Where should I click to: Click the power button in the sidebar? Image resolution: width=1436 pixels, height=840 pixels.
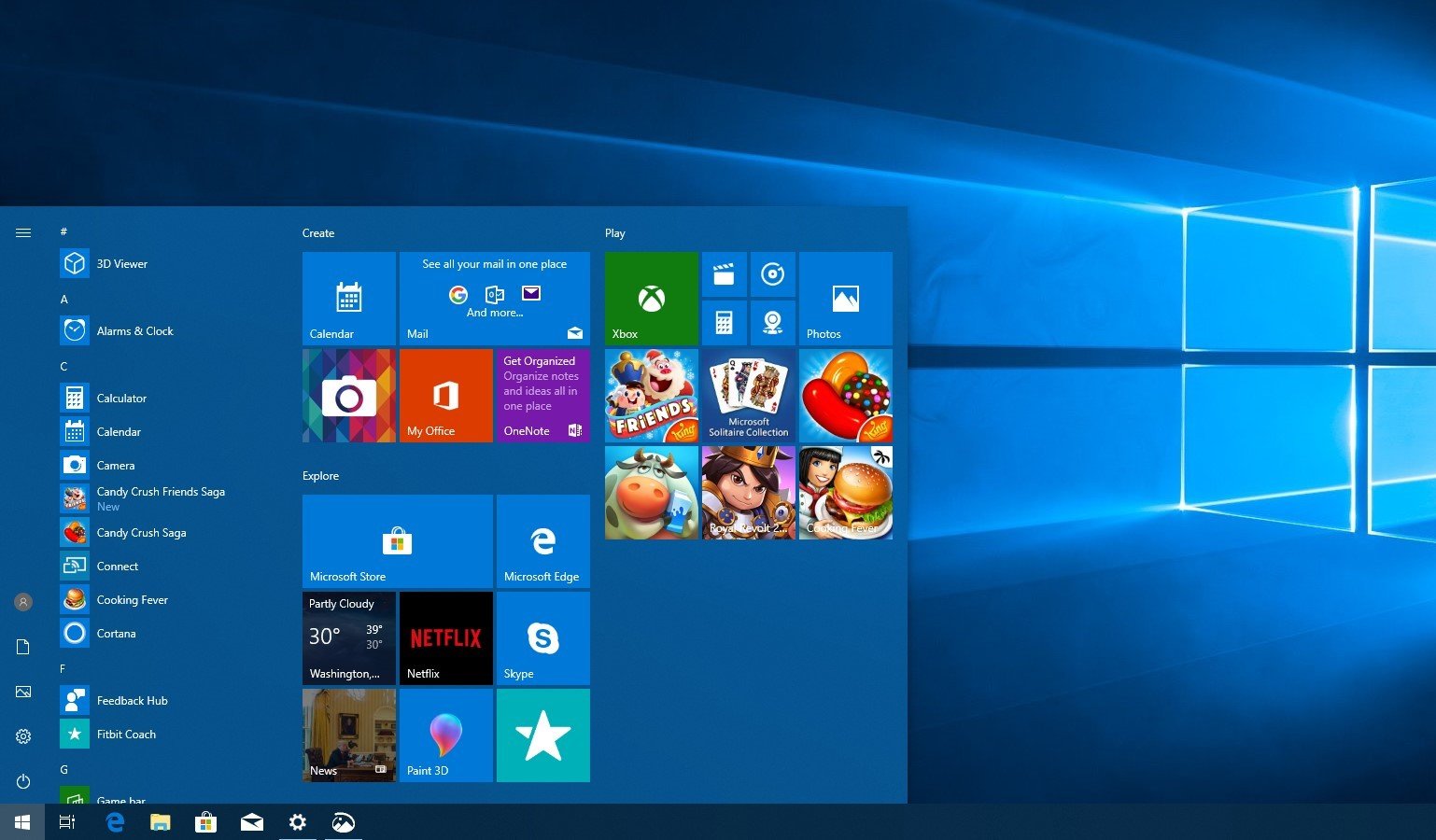coord(23,782)
